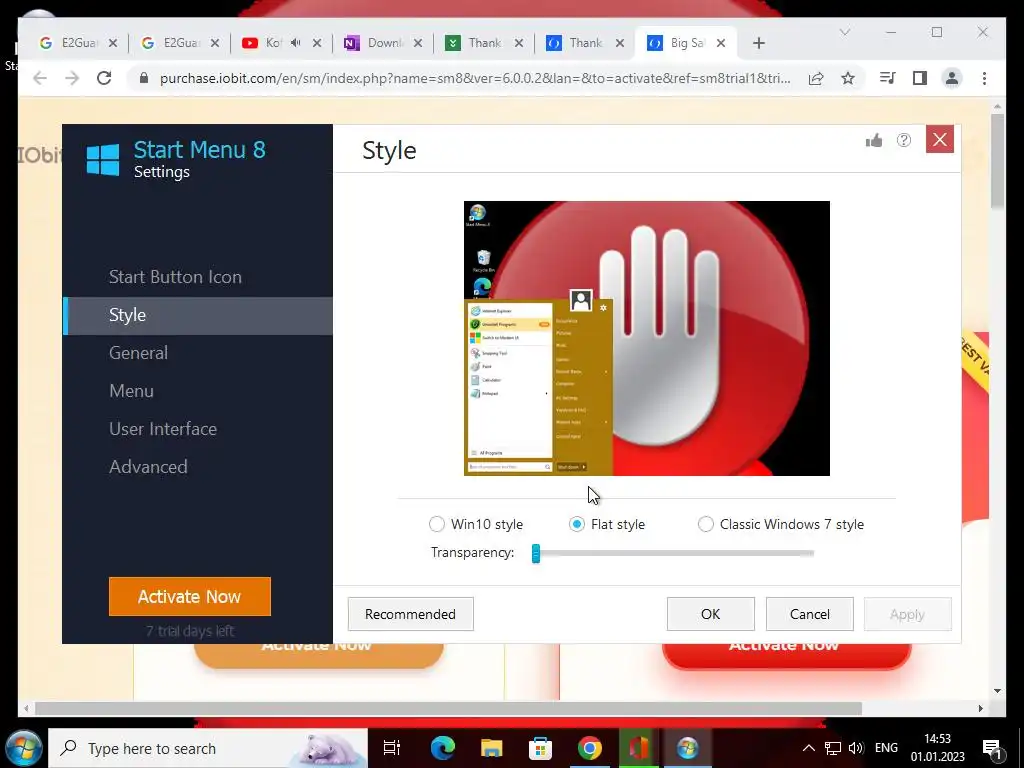The image size is (1024, 768).
Task: Click the ENG language indicator
Action: pos(886,748)
